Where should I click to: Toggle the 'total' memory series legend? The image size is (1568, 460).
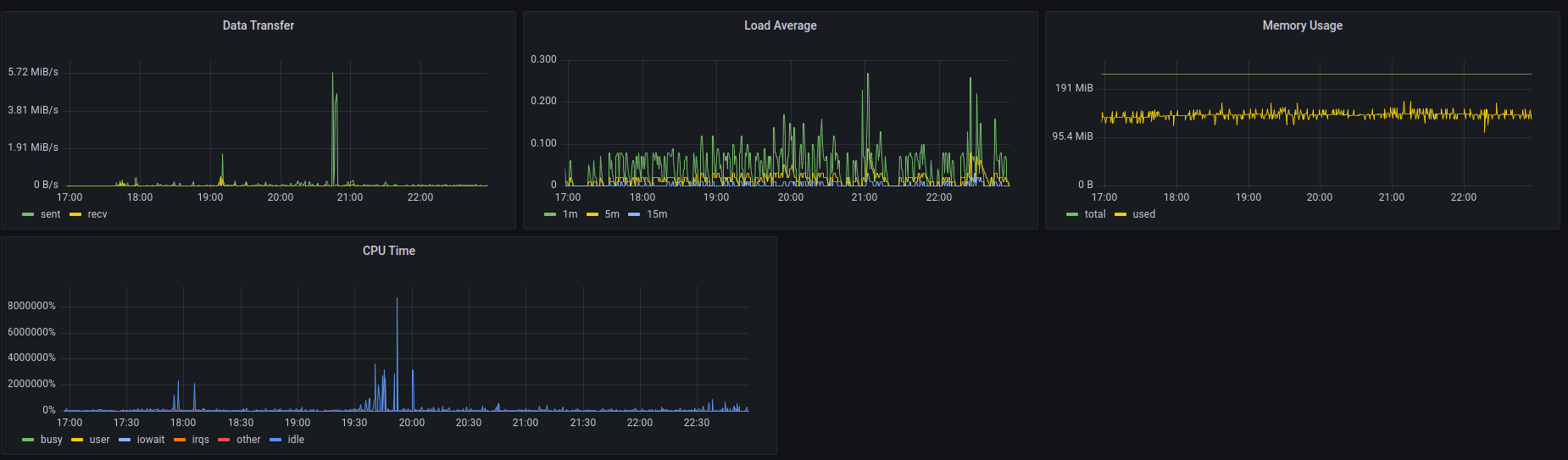(1095, 214)
